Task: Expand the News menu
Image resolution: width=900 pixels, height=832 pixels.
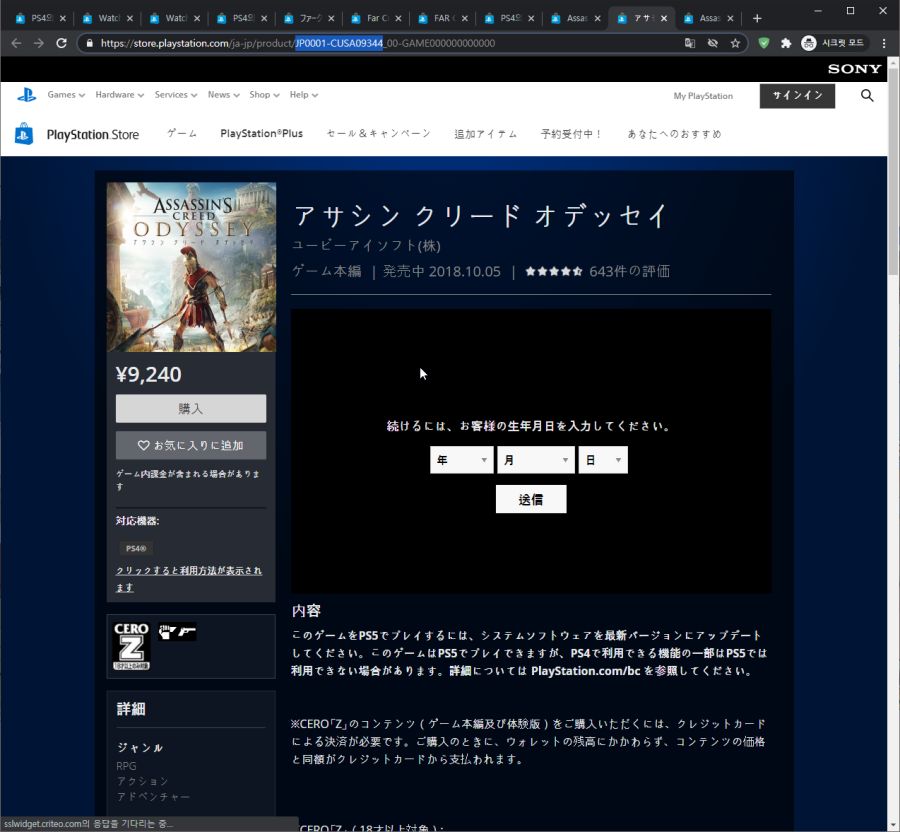Action: [x=223, y=95]
